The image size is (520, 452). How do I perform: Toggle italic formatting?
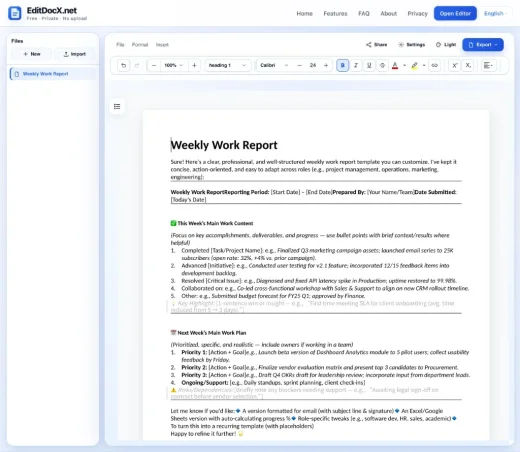(356, 65)
